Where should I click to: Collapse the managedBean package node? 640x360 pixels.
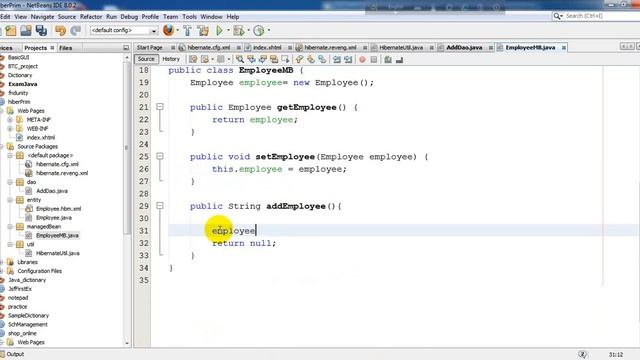pyautogui.click(x=10, y=227)
